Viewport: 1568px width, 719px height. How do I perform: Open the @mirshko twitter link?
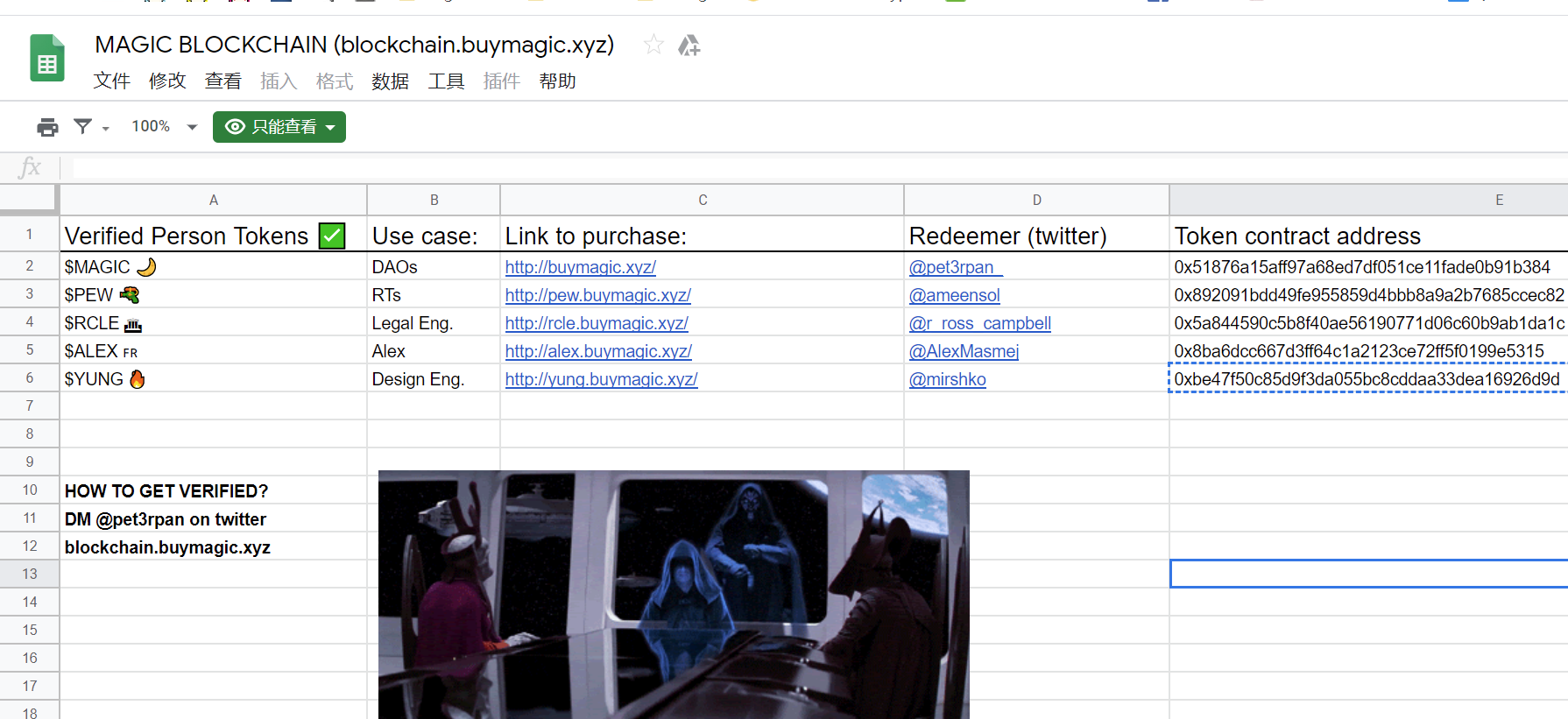click(x=948, y=379)
